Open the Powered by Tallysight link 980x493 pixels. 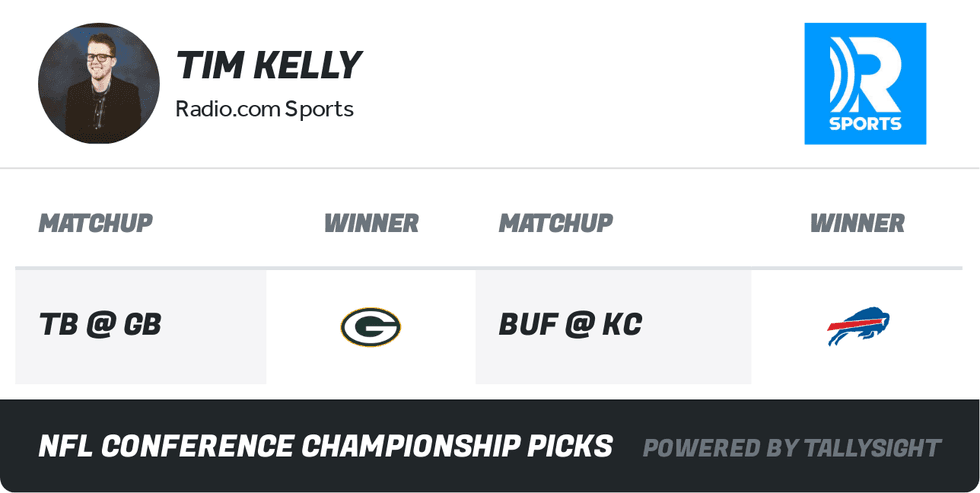(791, 448)
